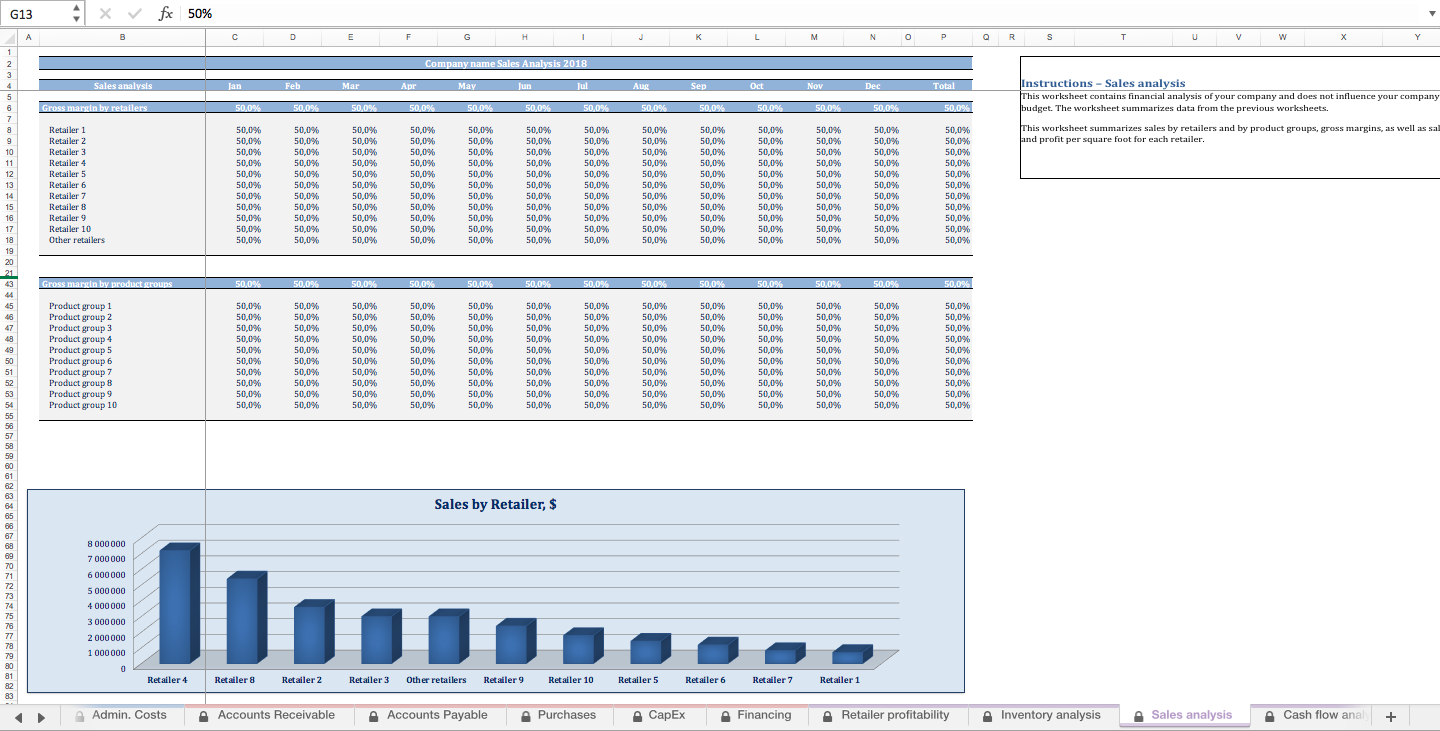Click the 'Retailer 10' row label
The width and height of the screenshot is (1440, 731).
click(70, 229)
